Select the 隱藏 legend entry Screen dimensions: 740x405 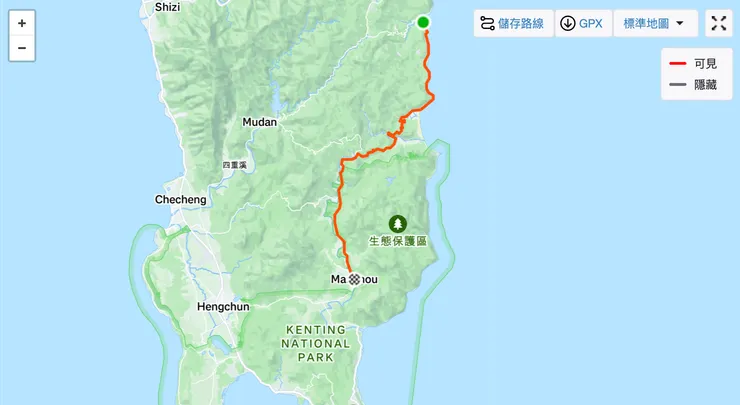coord(693,85)
